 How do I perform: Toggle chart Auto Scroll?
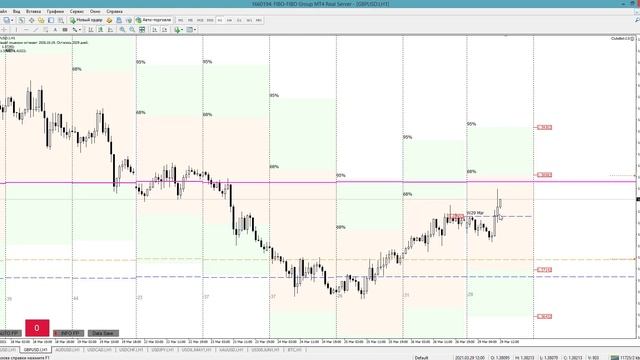[155, 29]
